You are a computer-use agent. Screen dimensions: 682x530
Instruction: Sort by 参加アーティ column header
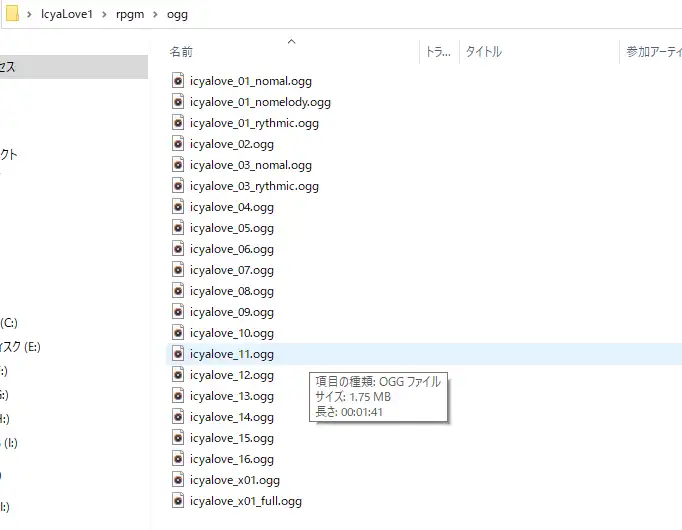654,52
